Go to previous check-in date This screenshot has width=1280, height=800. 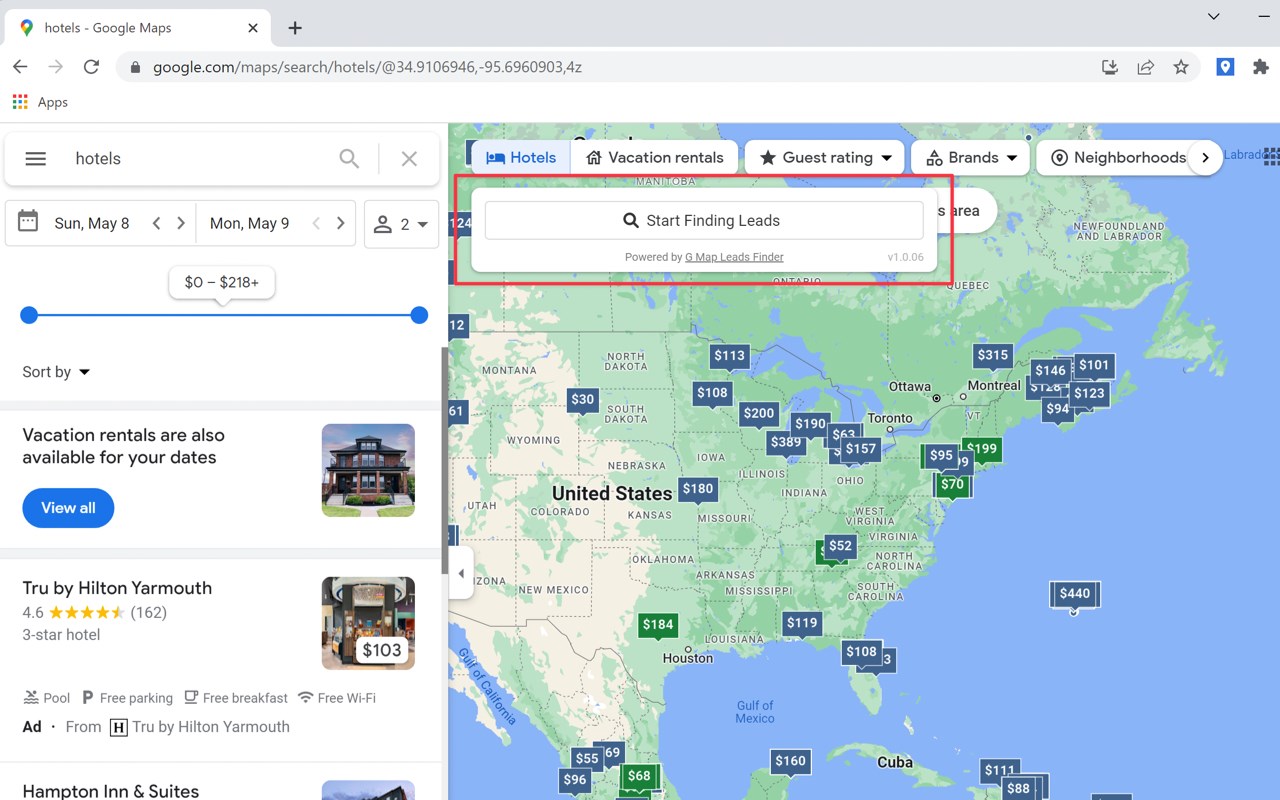[156, 223]
